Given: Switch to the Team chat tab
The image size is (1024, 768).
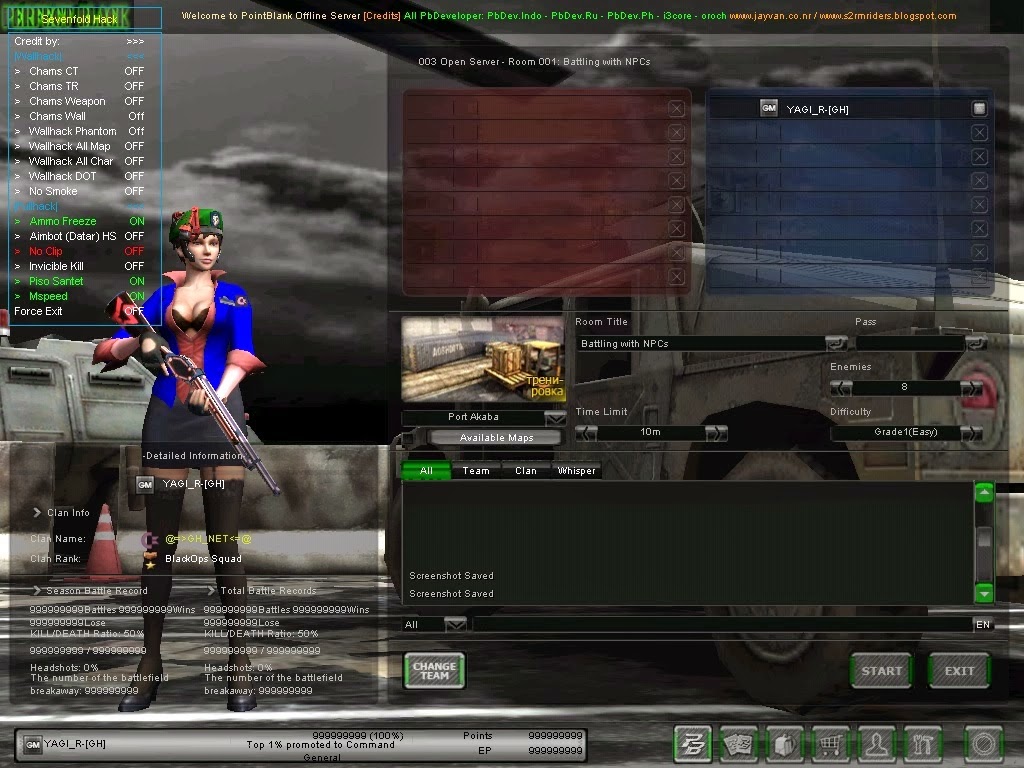Looking at the screenshot, I should click(477, 470).
